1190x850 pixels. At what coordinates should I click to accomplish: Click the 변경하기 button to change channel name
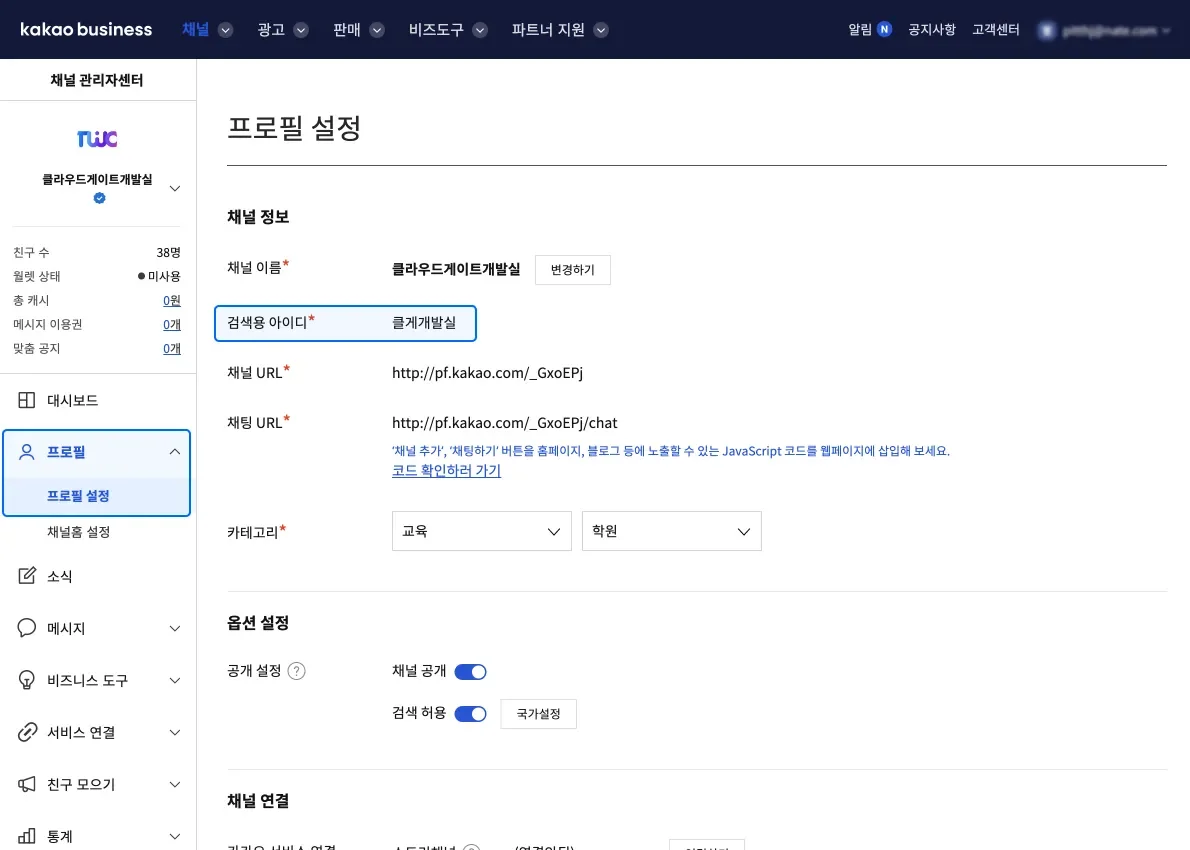point(572,269)
